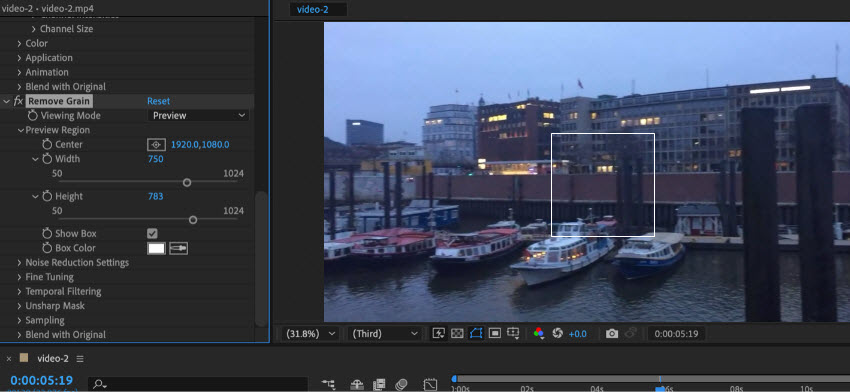Expand Blend with Original under Sampling
Viewport: 850px width, 392px height.
[20, 335]
